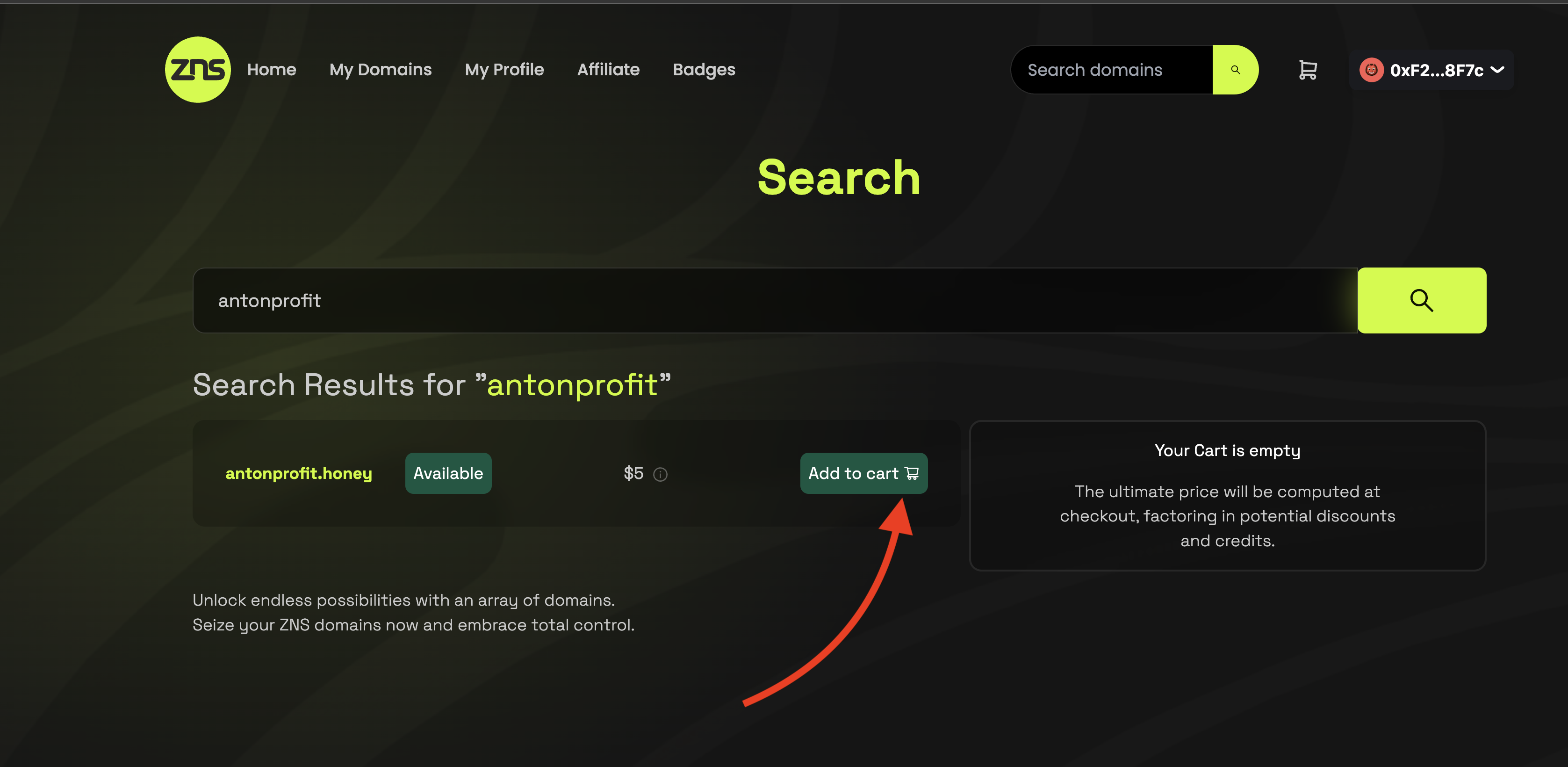Click 'Seize your ZNS domains now' text

click(413, 625)
